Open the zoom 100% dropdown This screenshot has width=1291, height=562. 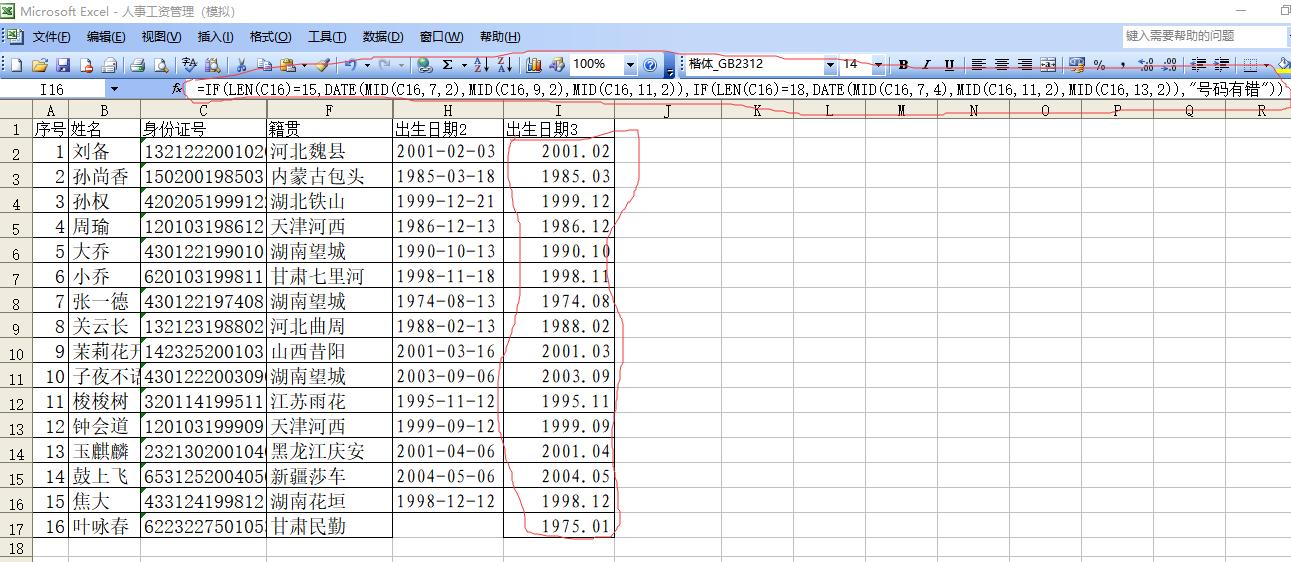coord(630,65)
